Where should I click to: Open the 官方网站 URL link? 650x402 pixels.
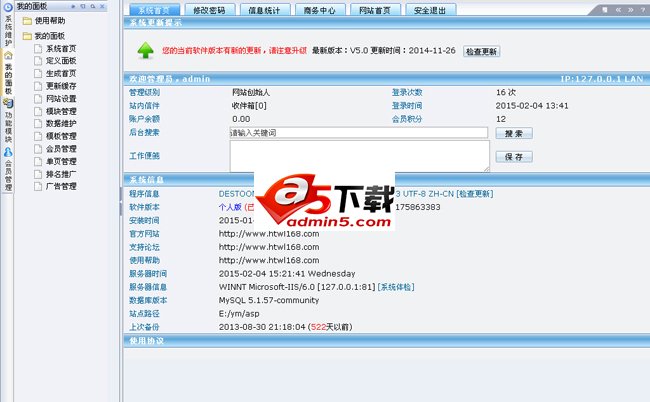click(269, 234)
